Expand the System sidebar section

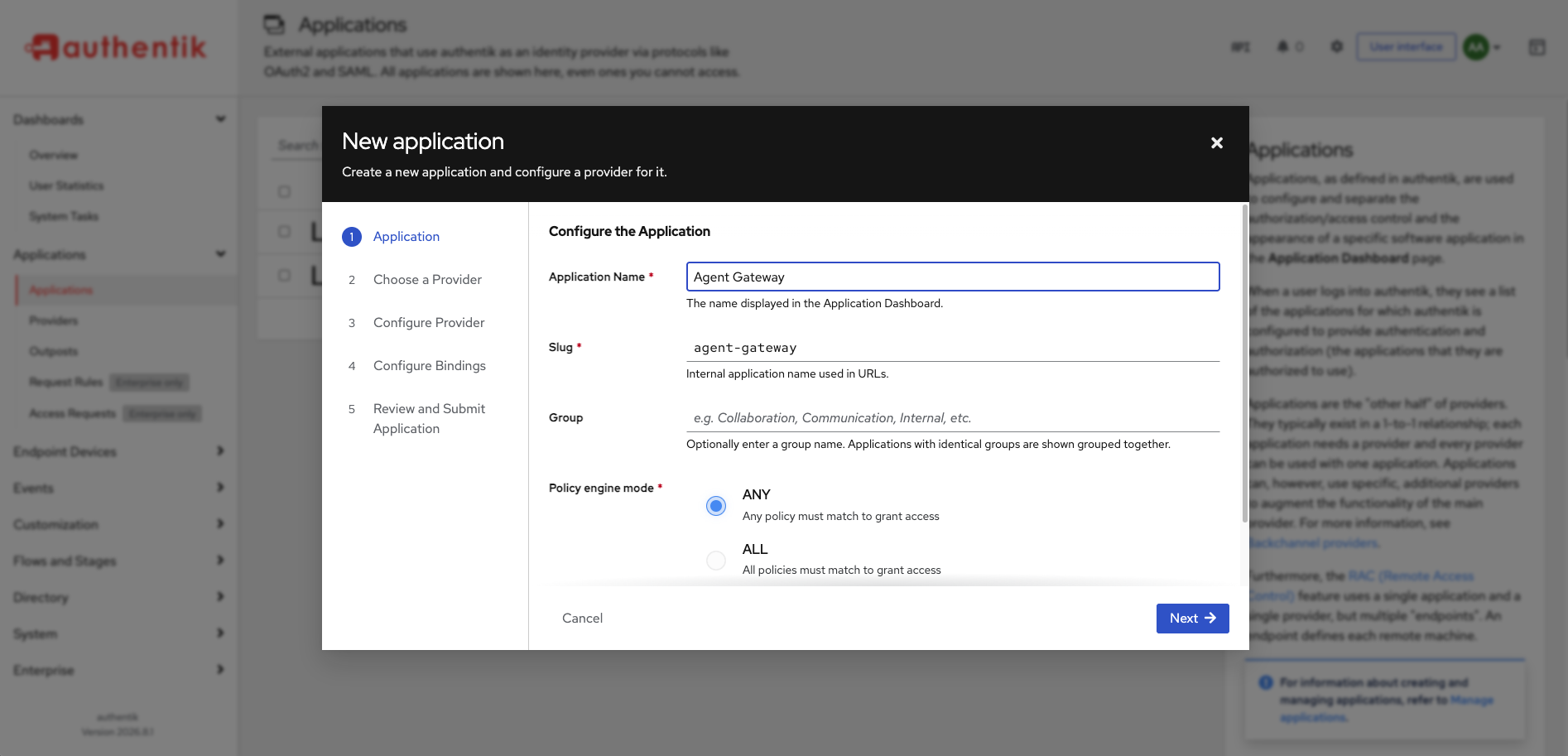[x=220, y=633]
